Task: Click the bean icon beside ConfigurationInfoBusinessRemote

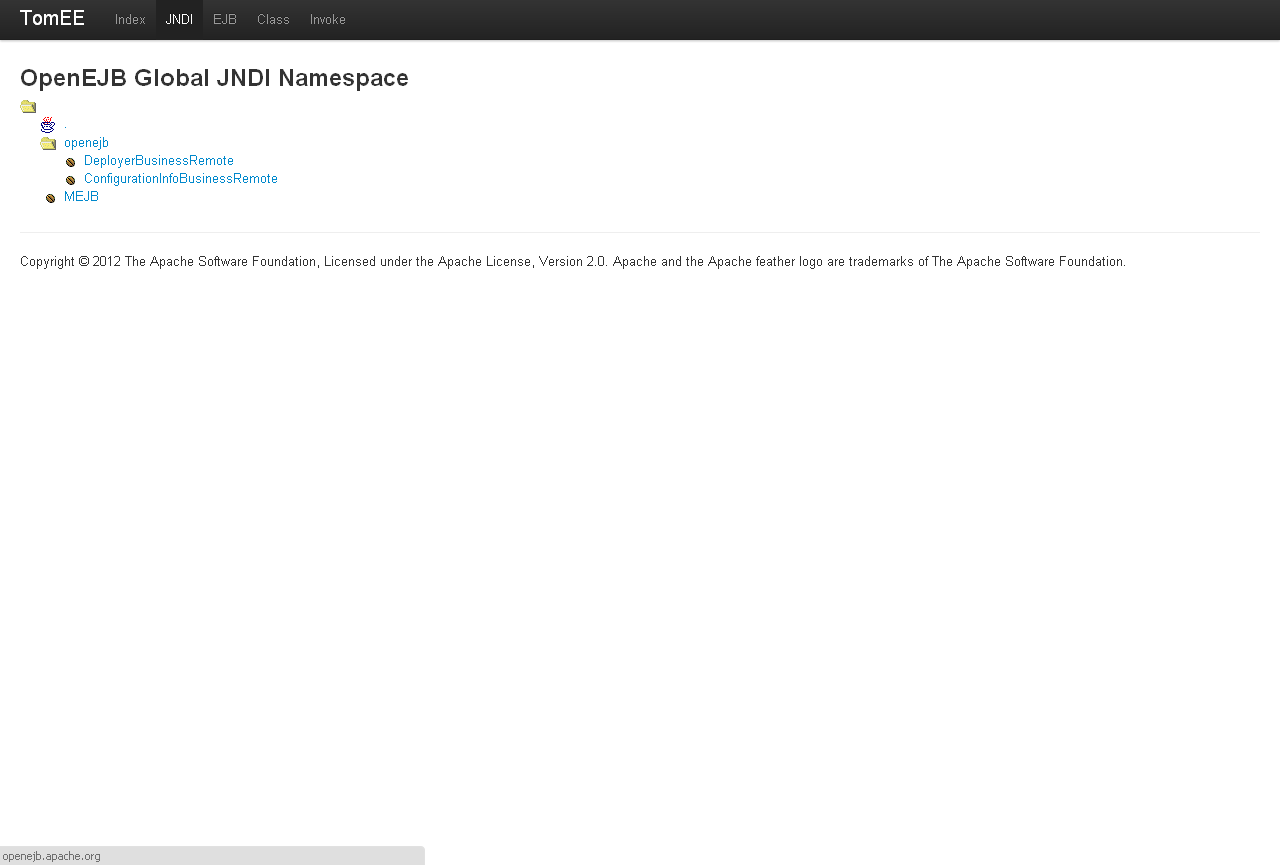Action: point(70,180)
